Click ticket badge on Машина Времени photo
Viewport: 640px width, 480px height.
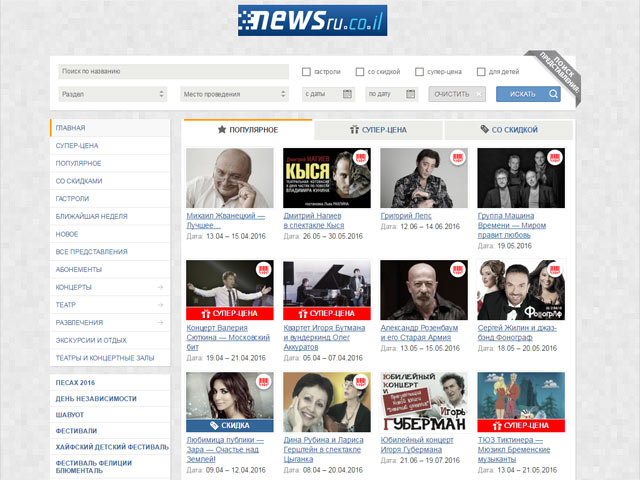pyautogui.click(x=555, y=158)
